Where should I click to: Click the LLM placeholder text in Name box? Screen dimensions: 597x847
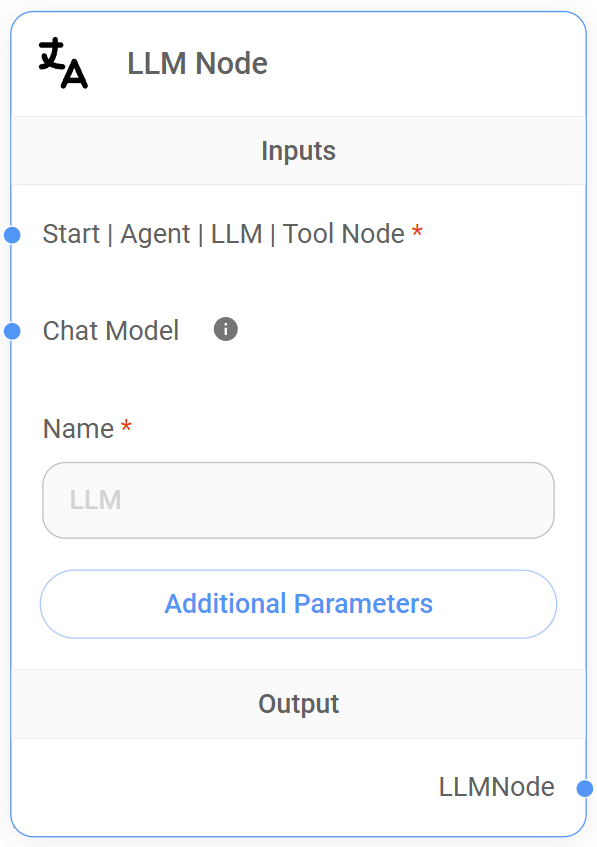96,500
